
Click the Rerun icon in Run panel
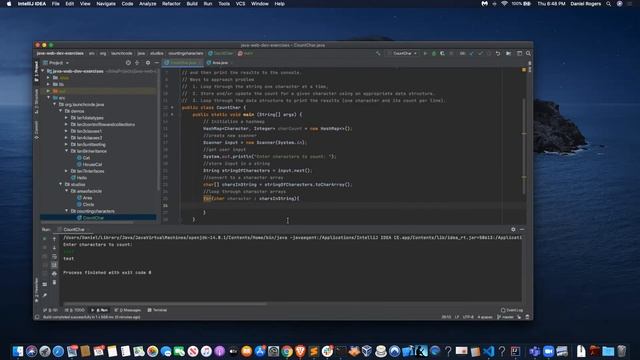click(x=44, y=239)
